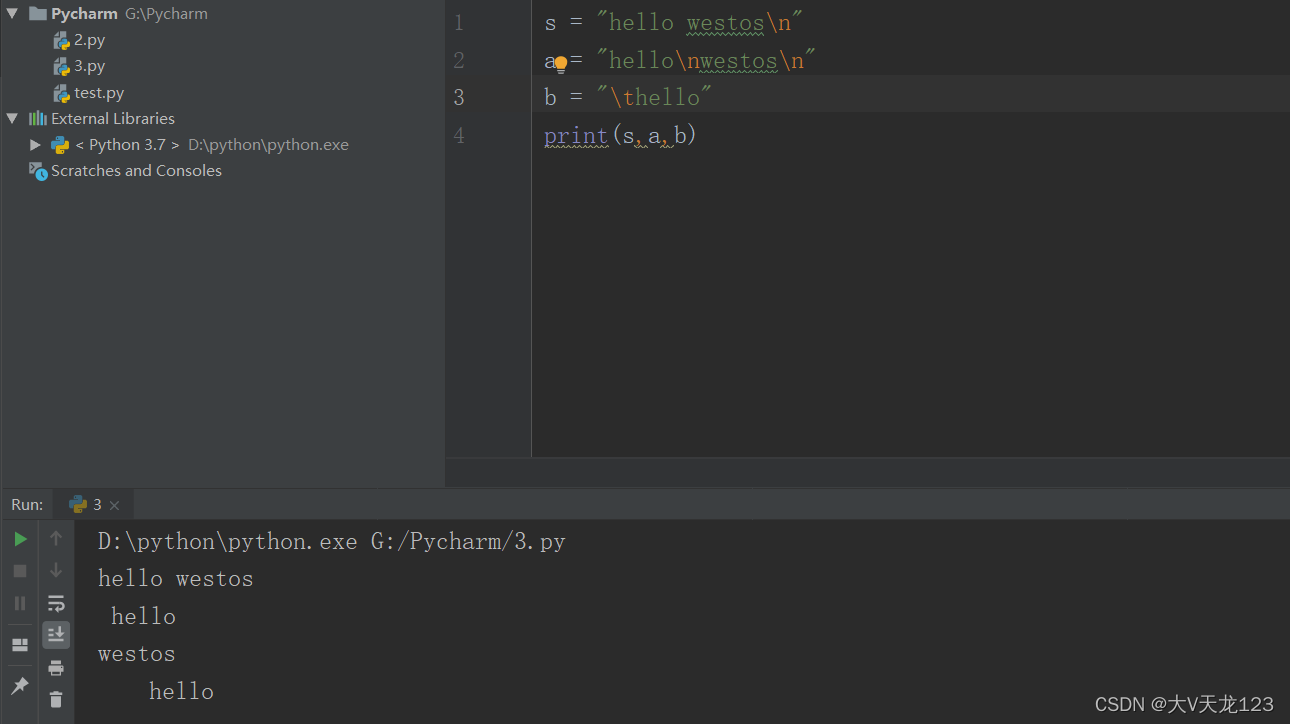The height and width of the screenshot is (724, 1290).
Task: Click the string "hello westos\n" on line 1
Action: click(700, 22)
